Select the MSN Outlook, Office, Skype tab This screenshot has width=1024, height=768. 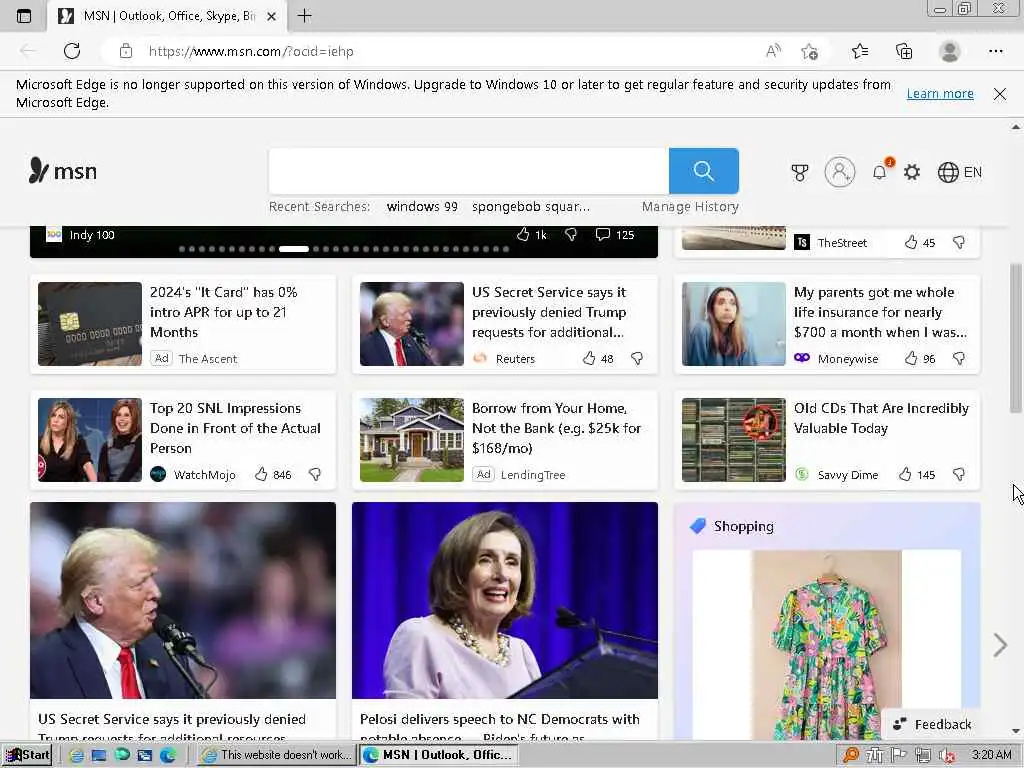[167, 16]
